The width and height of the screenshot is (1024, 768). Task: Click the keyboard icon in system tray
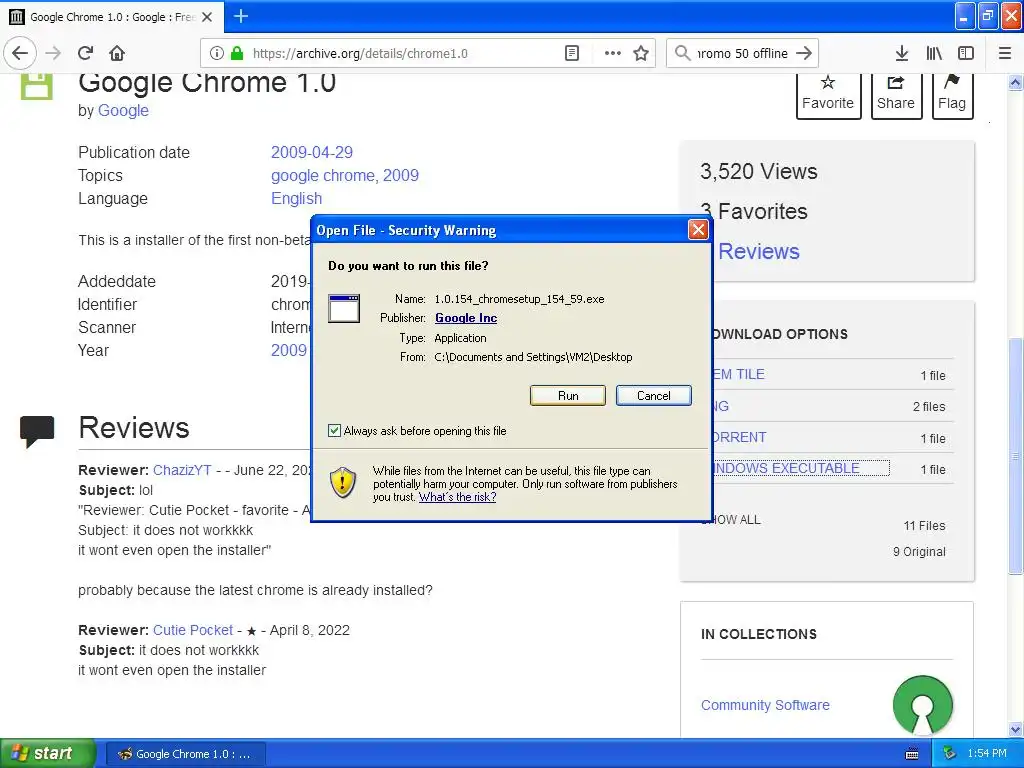pyautogui.click(x=912, y=754)
